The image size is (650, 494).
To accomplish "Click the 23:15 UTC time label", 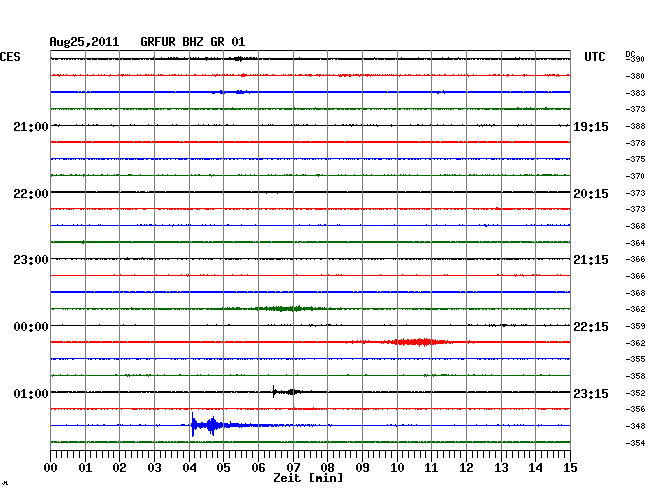I will click(591, 393).
